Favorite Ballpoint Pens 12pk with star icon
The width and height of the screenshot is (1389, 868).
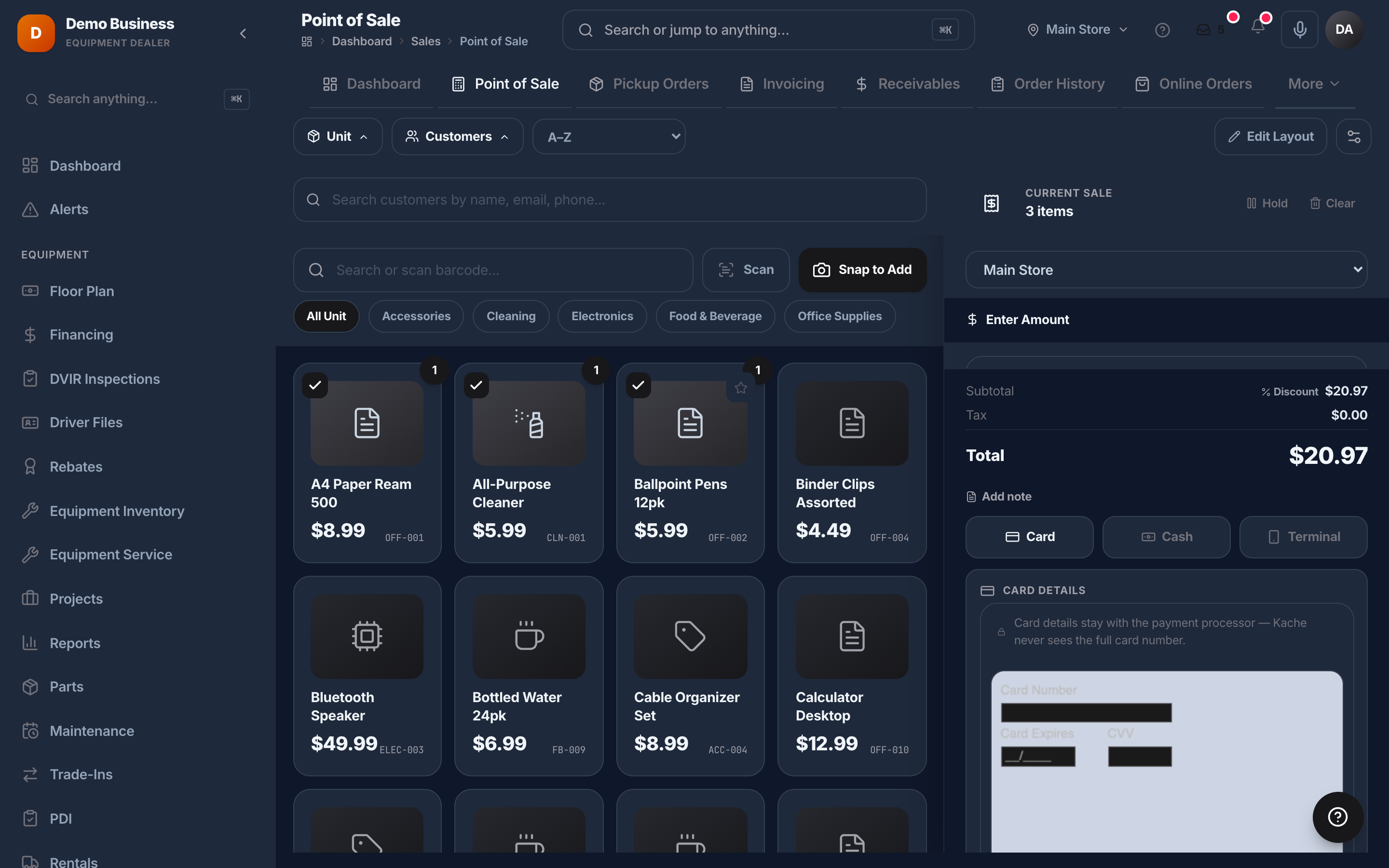tap(740, 388)
